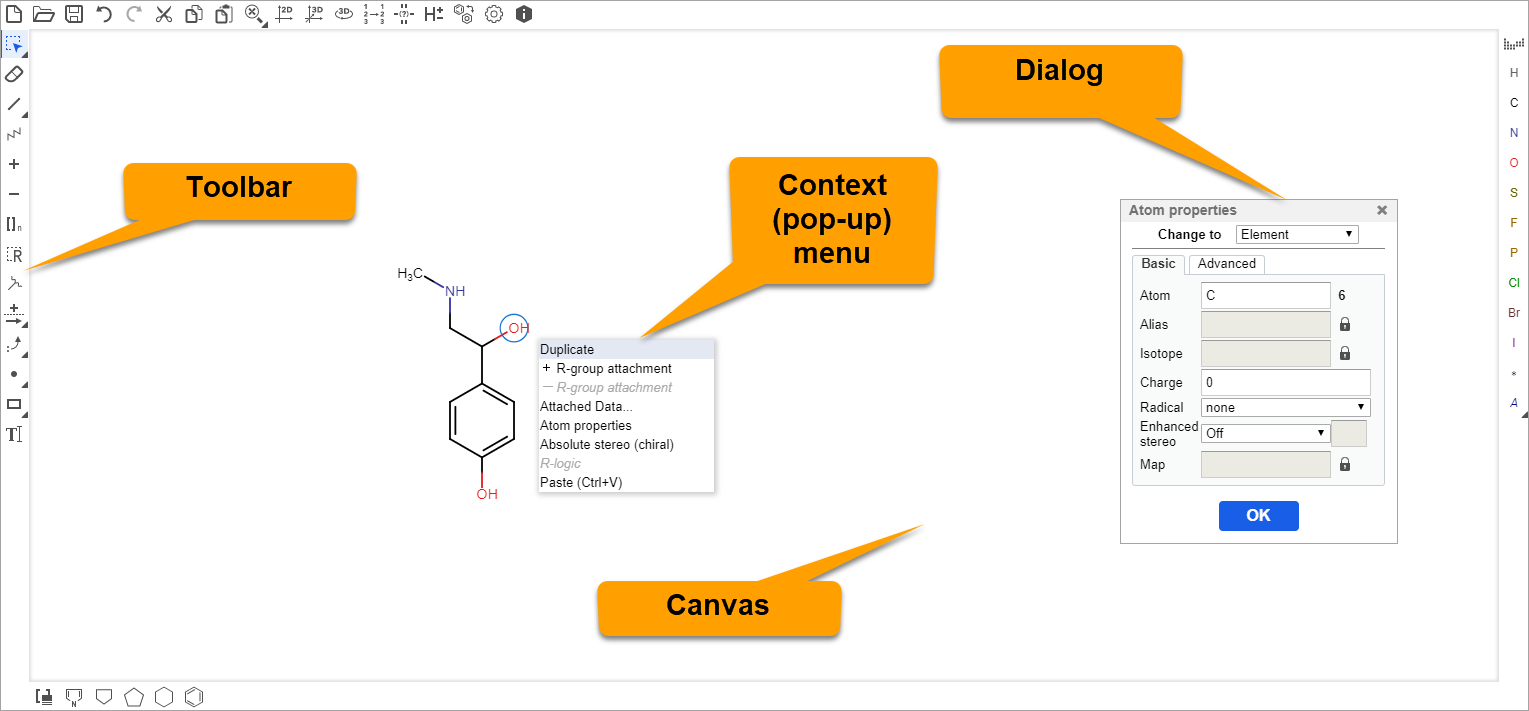Open the Enhanced stereo dropdown

1265,433
